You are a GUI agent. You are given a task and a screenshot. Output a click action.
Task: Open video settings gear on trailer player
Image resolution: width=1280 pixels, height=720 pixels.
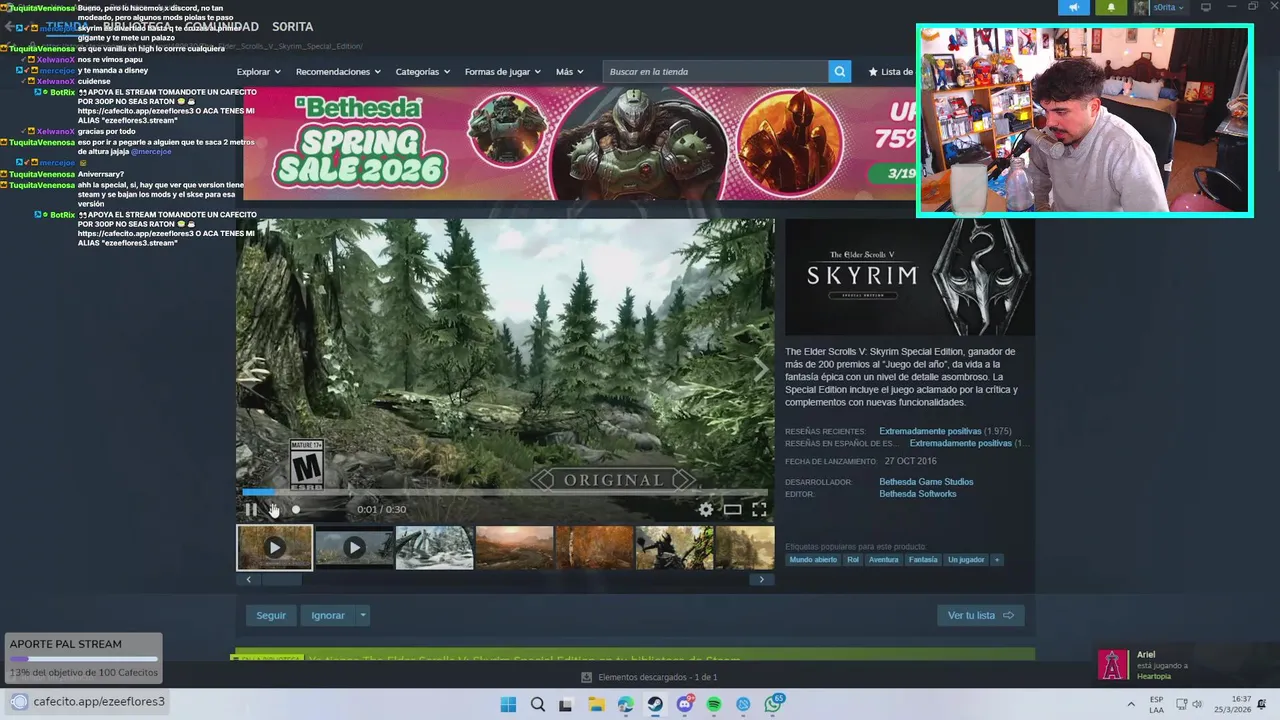pos(706,509)
